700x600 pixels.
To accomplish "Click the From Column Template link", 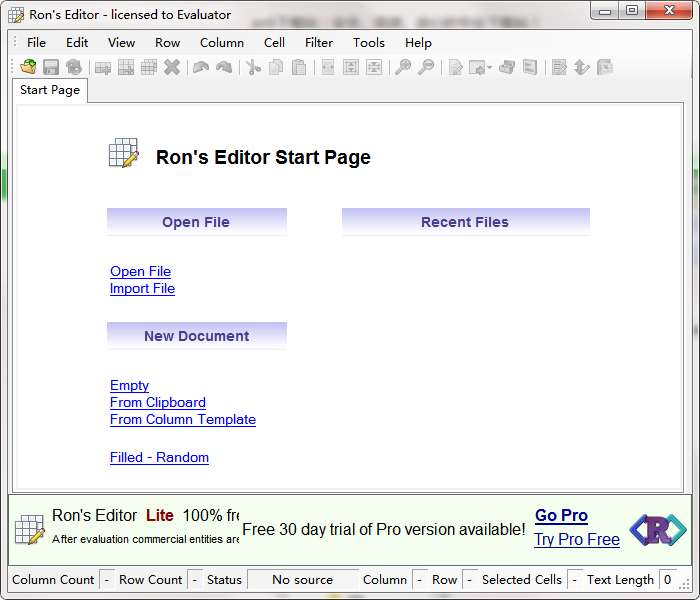I will tap(183, 420).
